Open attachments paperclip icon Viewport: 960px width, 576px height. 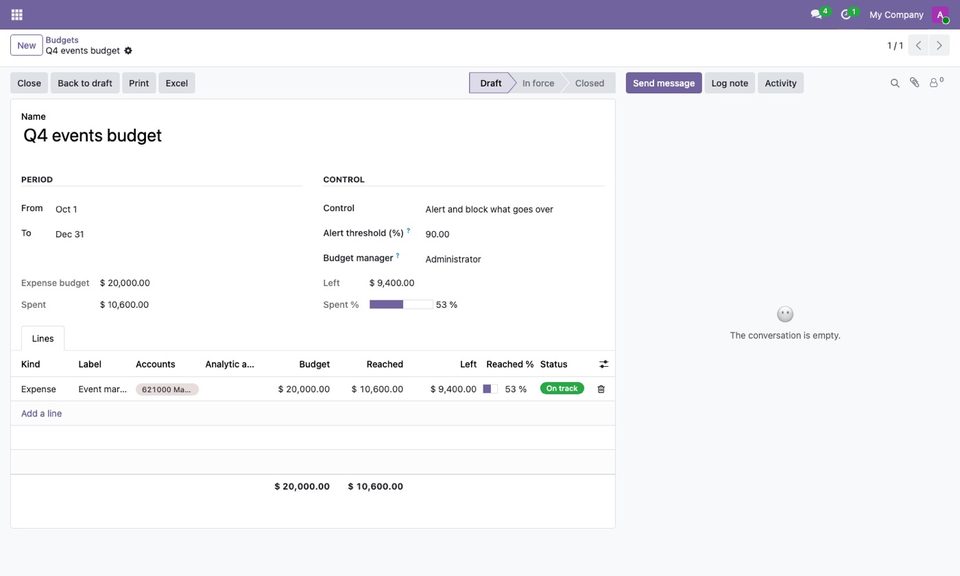pos(914,83)
